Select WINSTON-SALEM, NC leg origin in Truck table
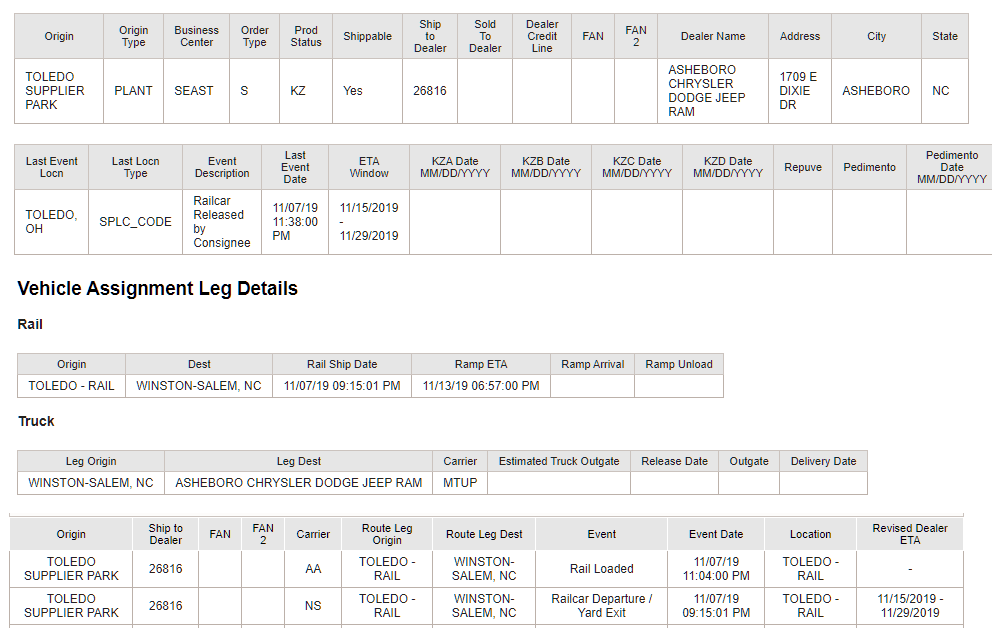 [91, 483]
